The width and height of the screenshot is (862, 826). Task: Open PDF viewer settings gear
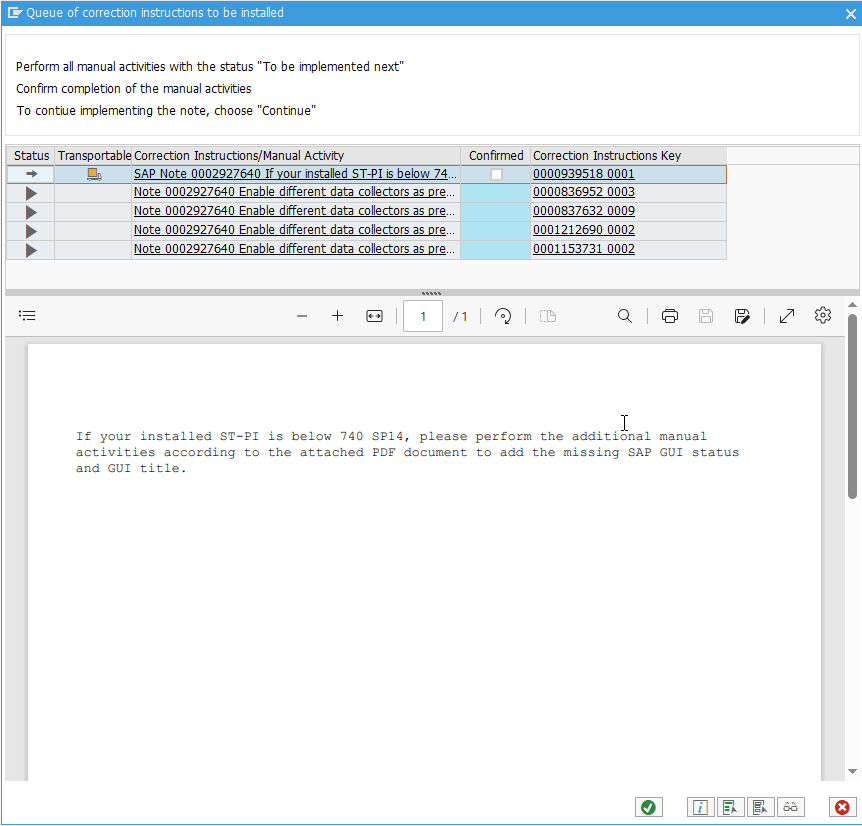click(823, 315)
